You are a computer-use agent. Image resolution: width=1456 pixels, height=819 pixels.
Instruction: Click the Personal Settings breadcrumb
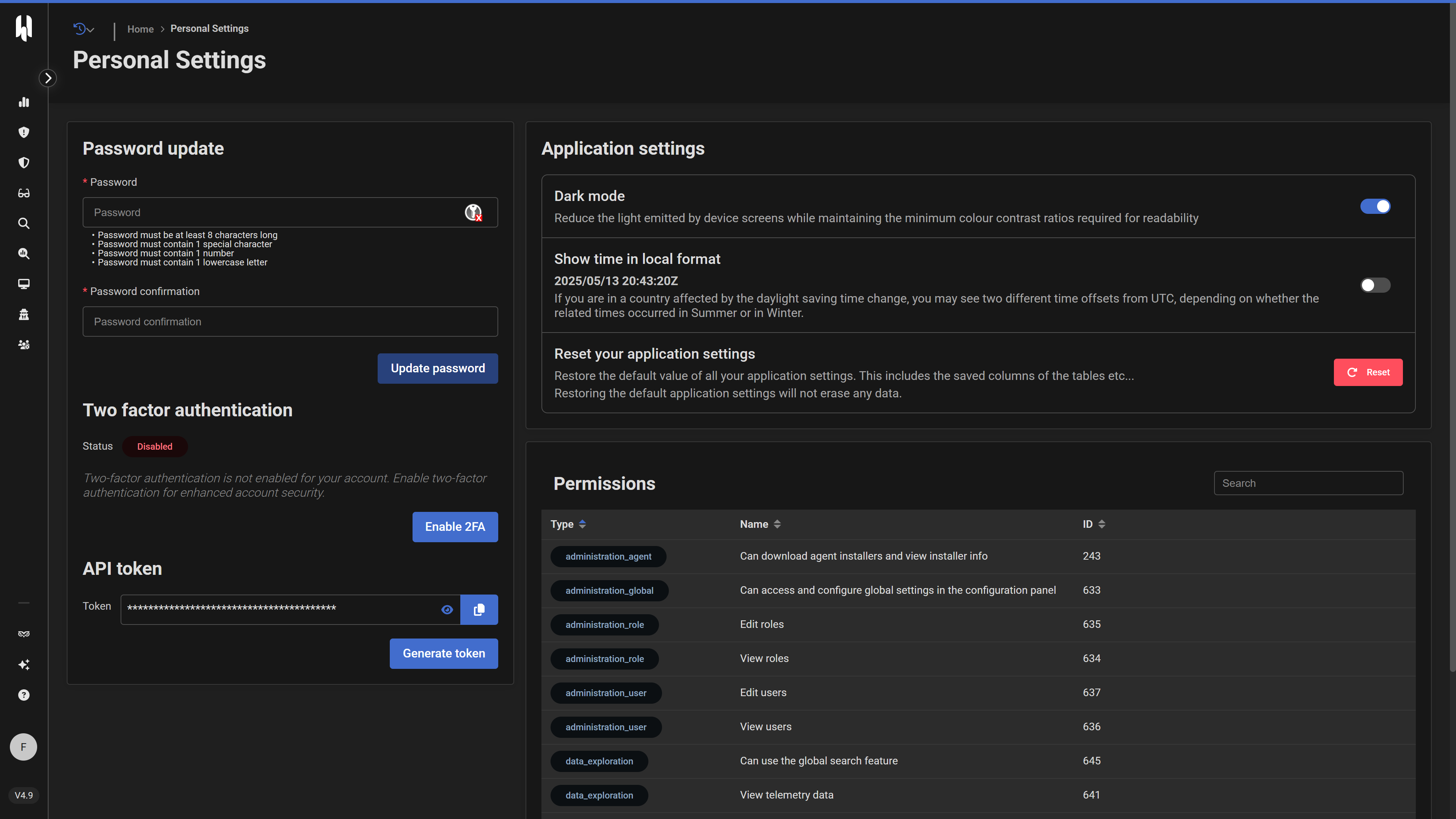click(x=210, y=28)
